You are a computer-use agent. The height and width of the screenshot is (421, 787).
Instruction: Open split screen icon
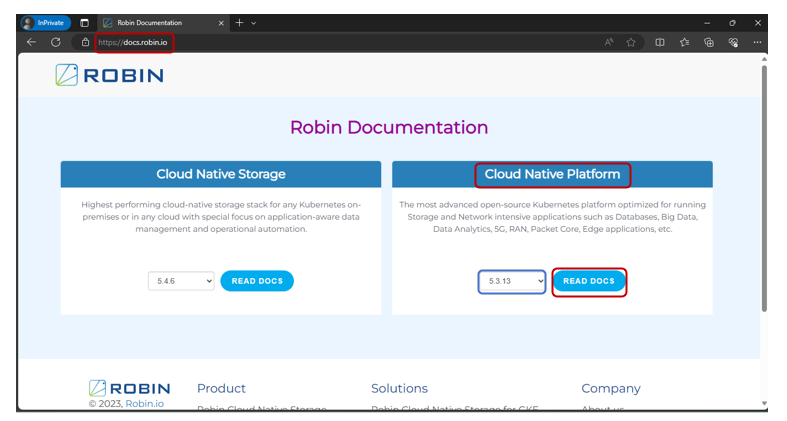pos(660,42)
